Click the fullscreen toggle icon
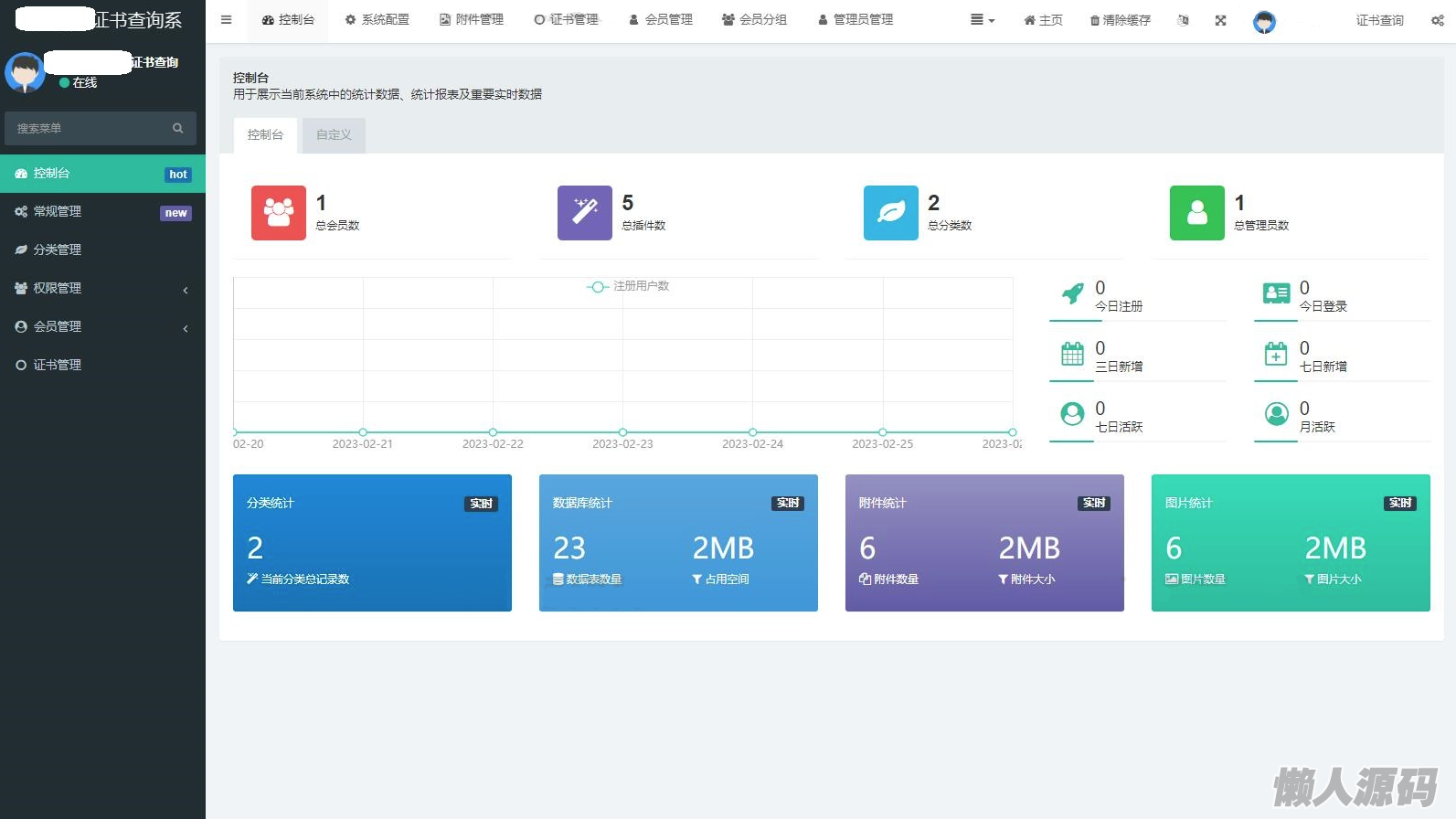 click(1220, 20)
